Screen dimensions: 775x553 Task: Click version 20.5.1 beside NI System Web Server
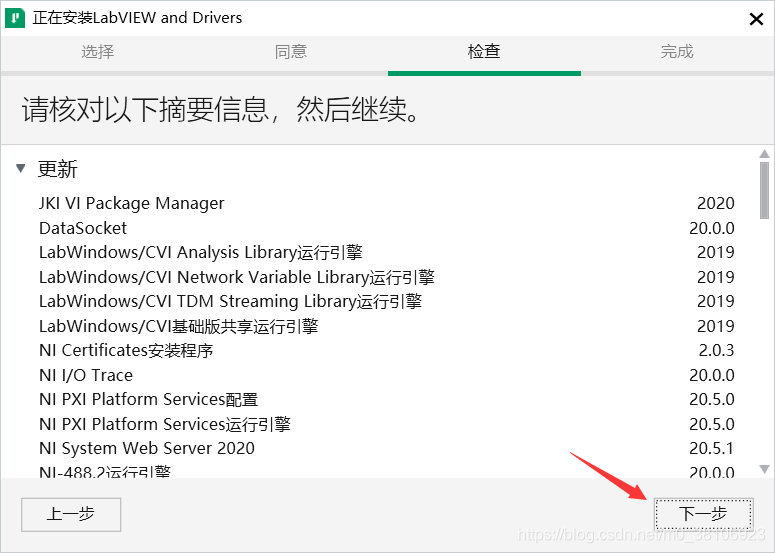(712, 448)
